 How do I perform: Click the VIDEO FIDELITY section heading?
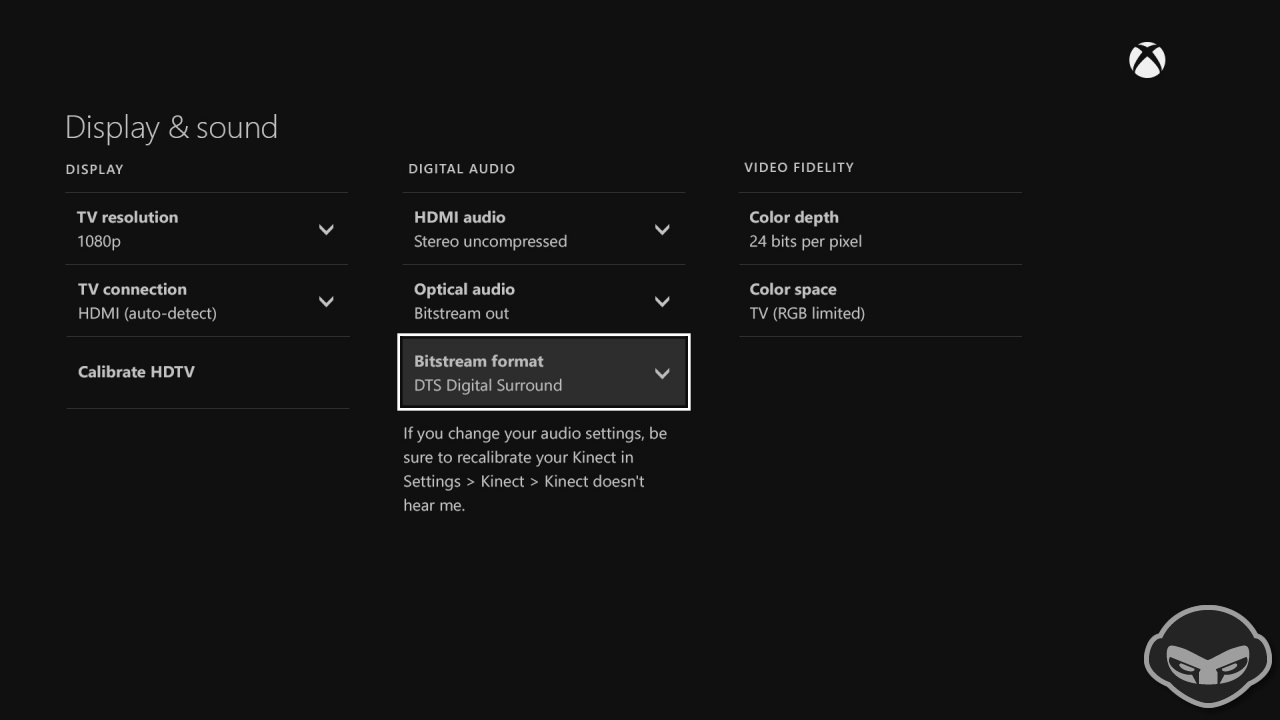799,167
